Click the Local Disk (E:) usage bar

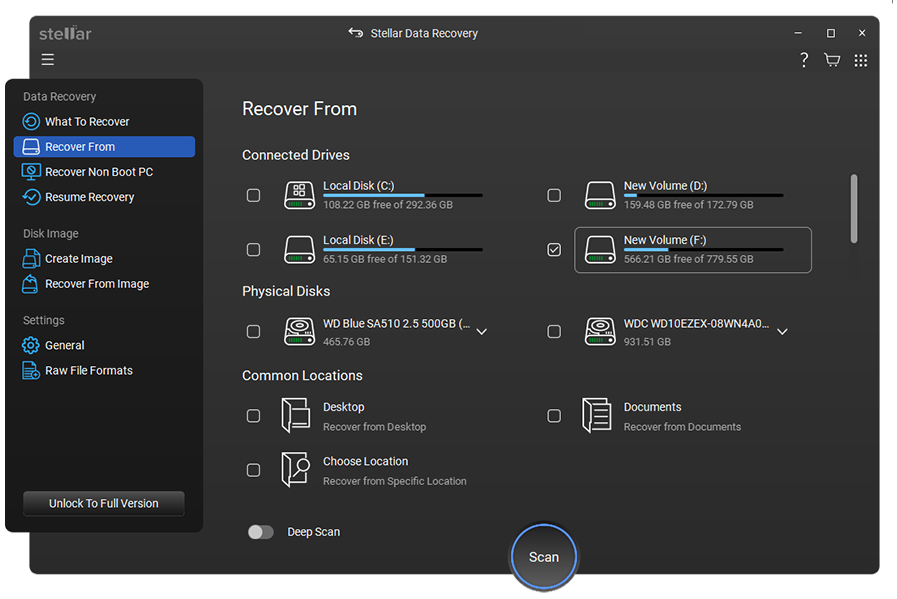(403, 249)
